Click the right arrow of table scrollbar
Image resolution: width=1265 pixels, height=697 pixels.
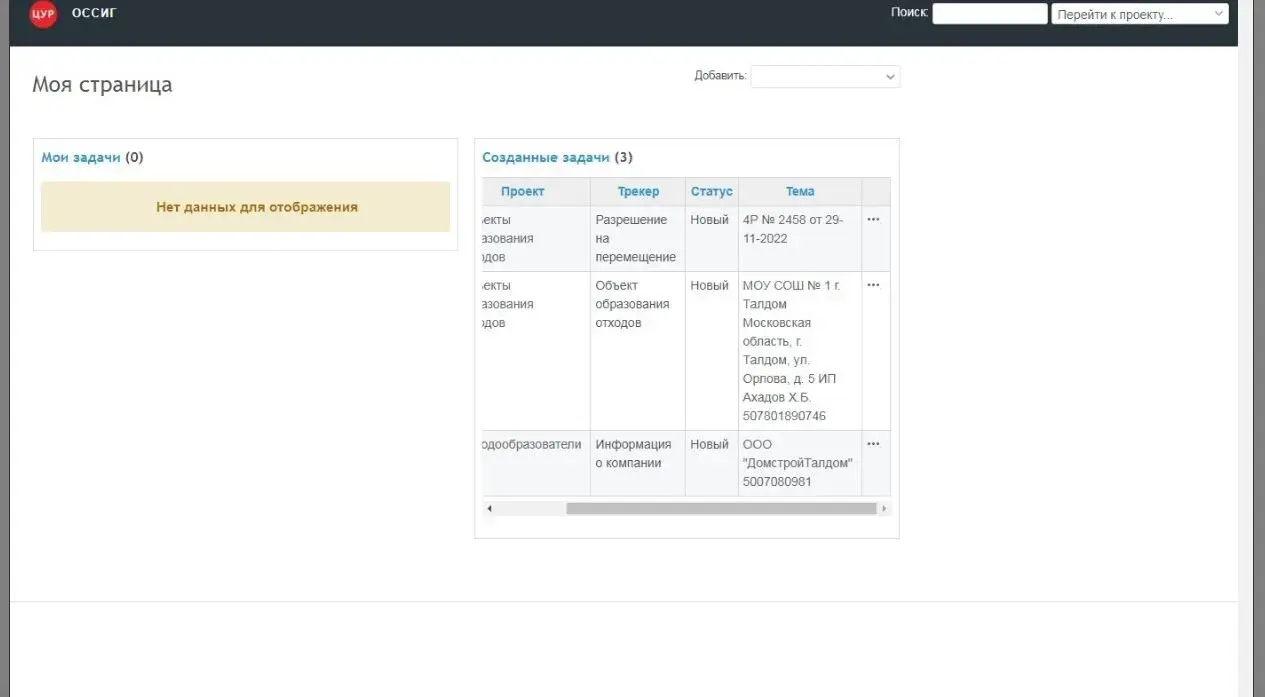[884, 508]
